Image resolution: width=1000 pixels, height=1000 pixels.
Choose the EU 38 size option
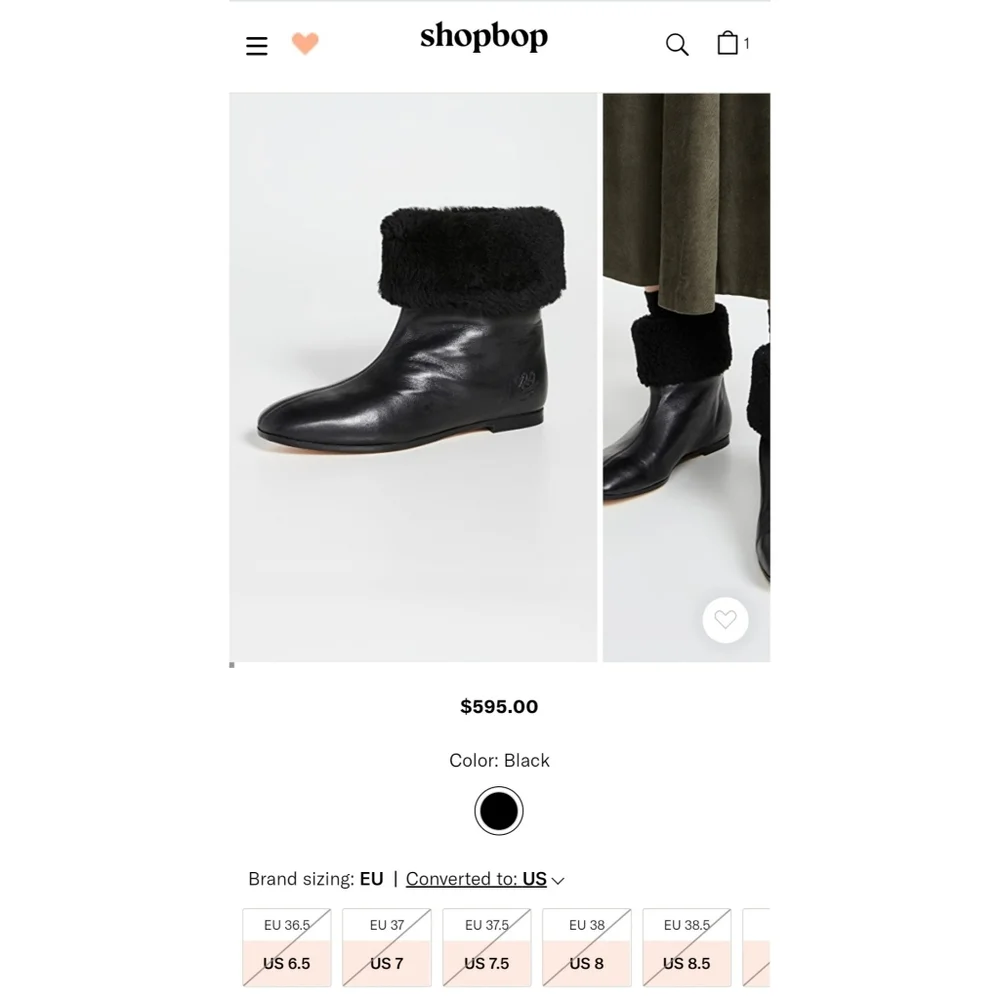point(586,947)
